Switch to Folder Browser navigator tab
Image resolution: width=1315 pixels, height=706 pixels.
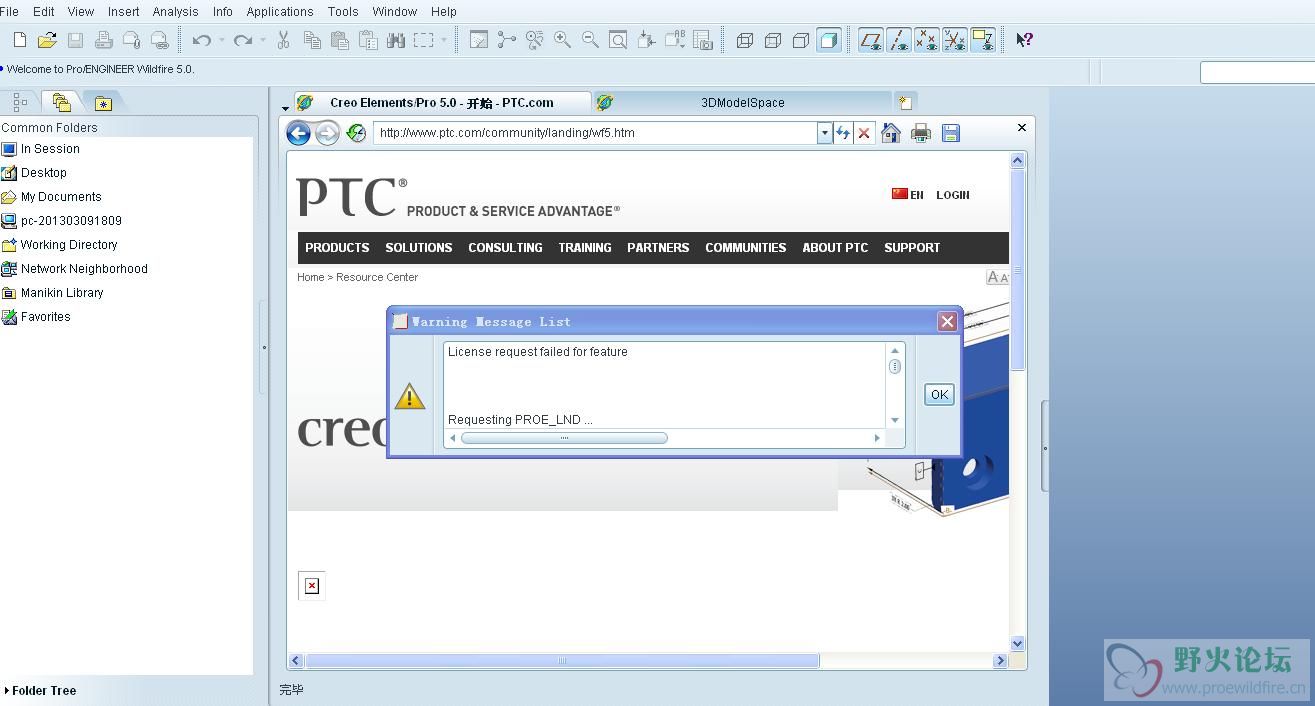61,102
